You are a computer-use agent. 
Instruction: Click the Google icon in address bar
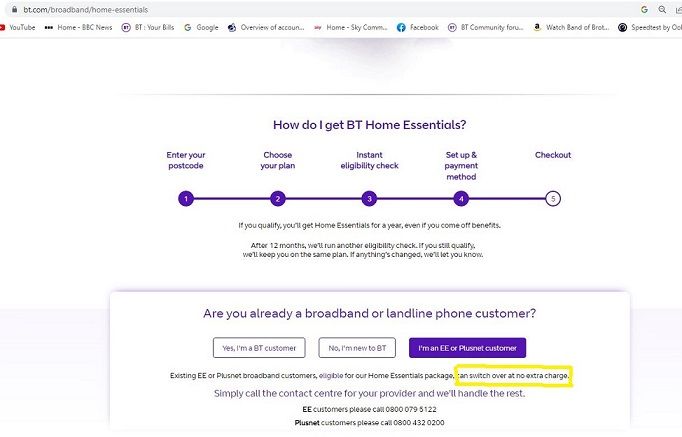(644, 9)
